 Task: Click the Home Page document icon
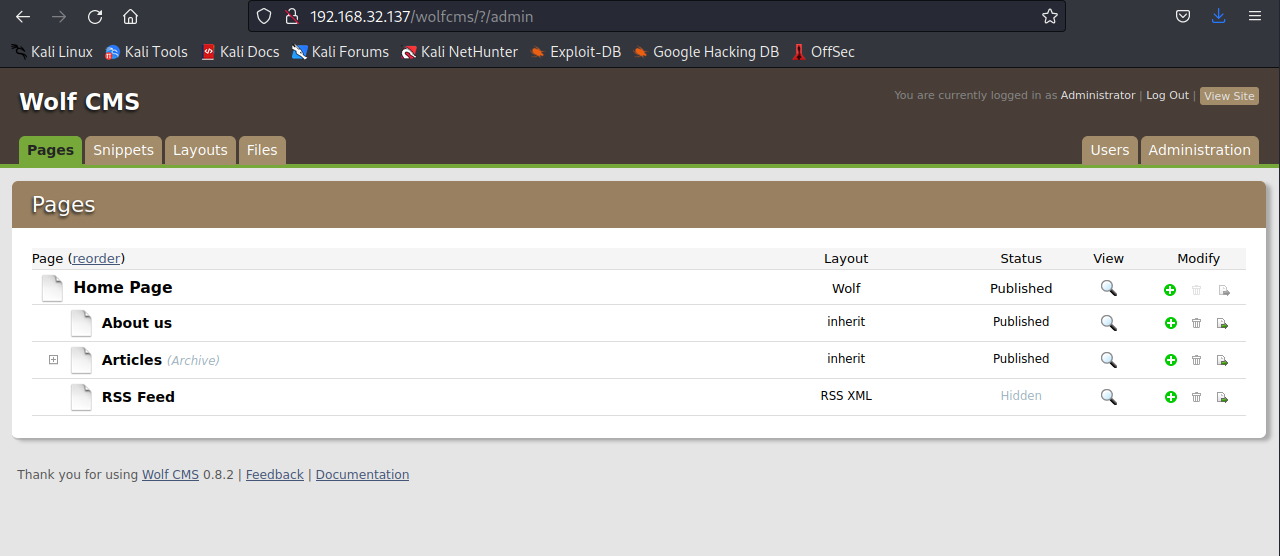click(52, 288)
